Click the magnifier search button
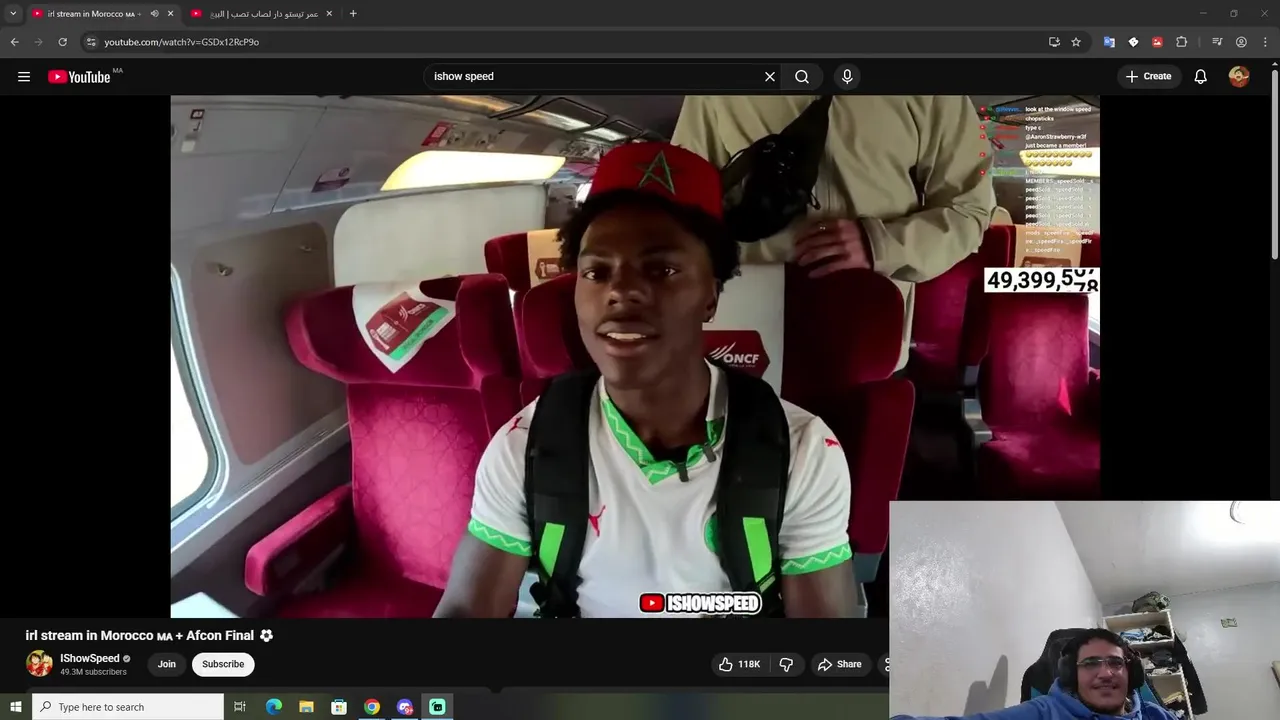 point(802,76)
